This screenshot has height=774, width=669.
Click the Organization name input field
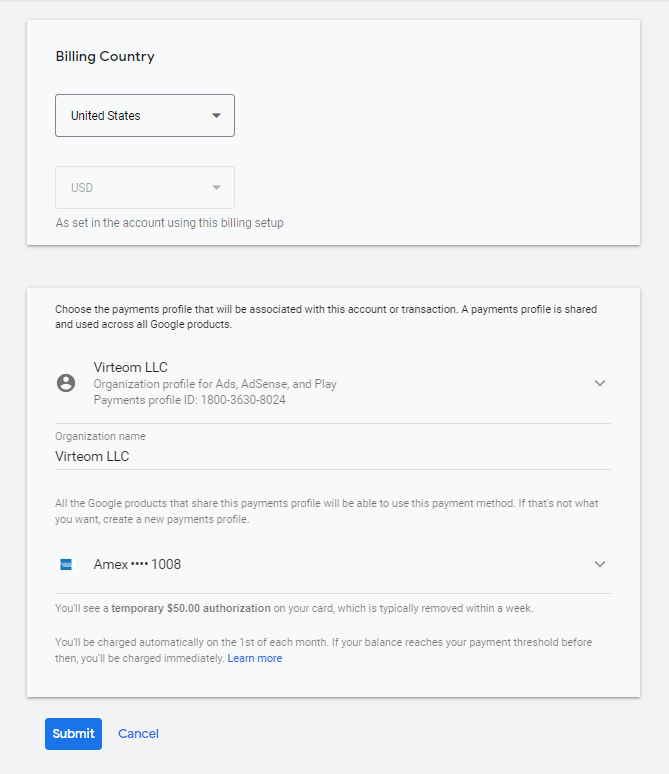[x=332, y=456]
